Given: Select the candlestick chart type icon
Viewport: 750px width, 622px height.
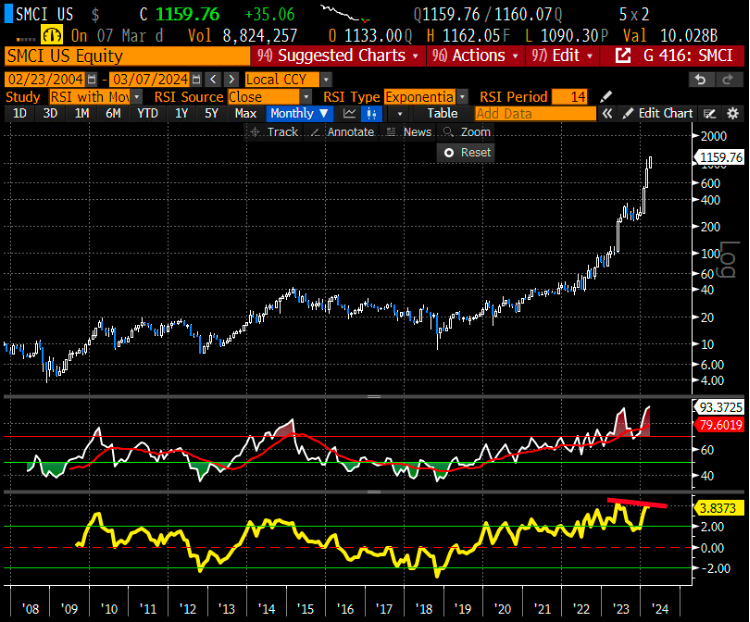Looking at the screenshot, I should [x=372, y=113].
